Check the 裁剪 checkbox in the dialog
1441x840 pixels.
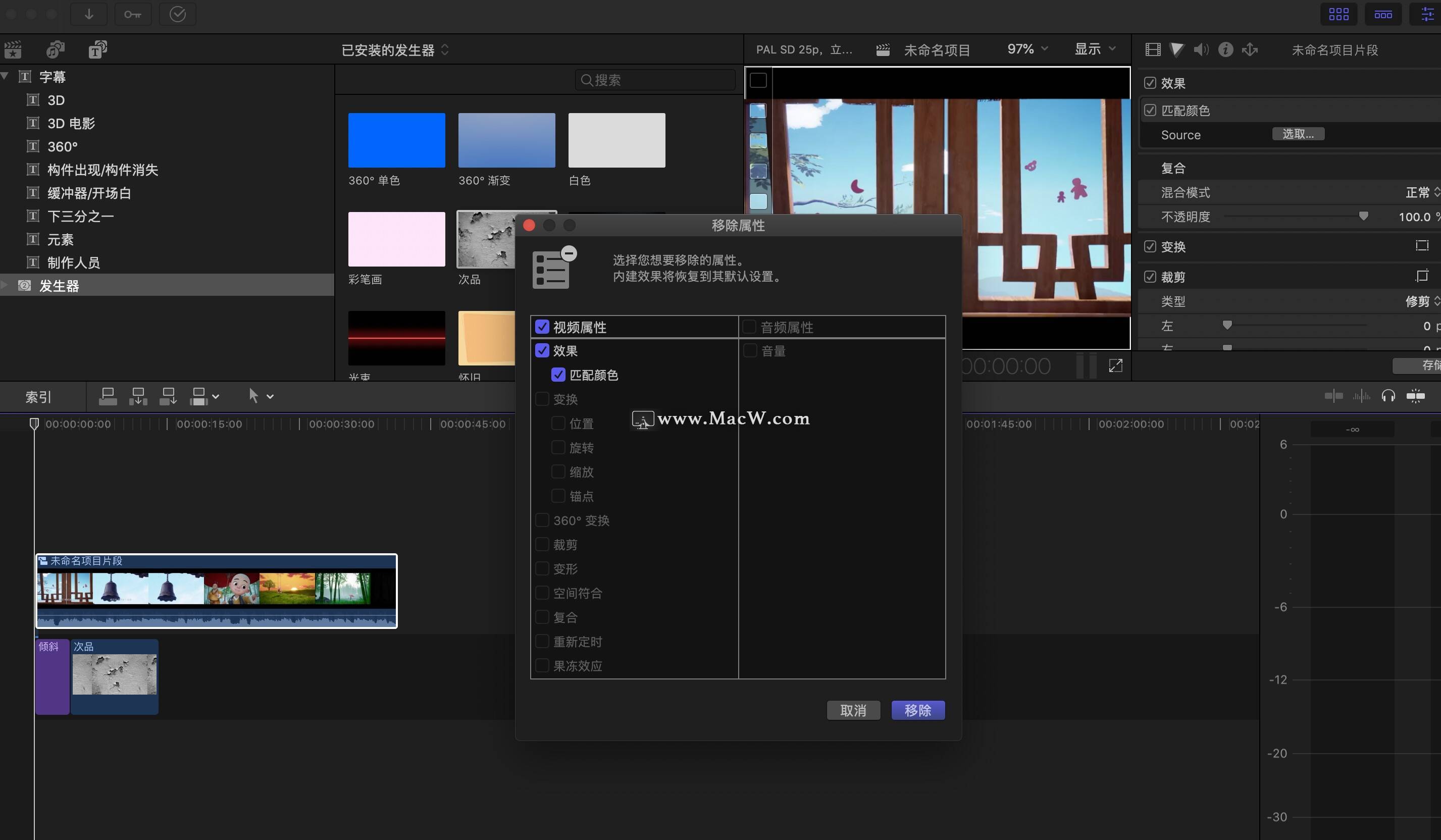point(542,544)
